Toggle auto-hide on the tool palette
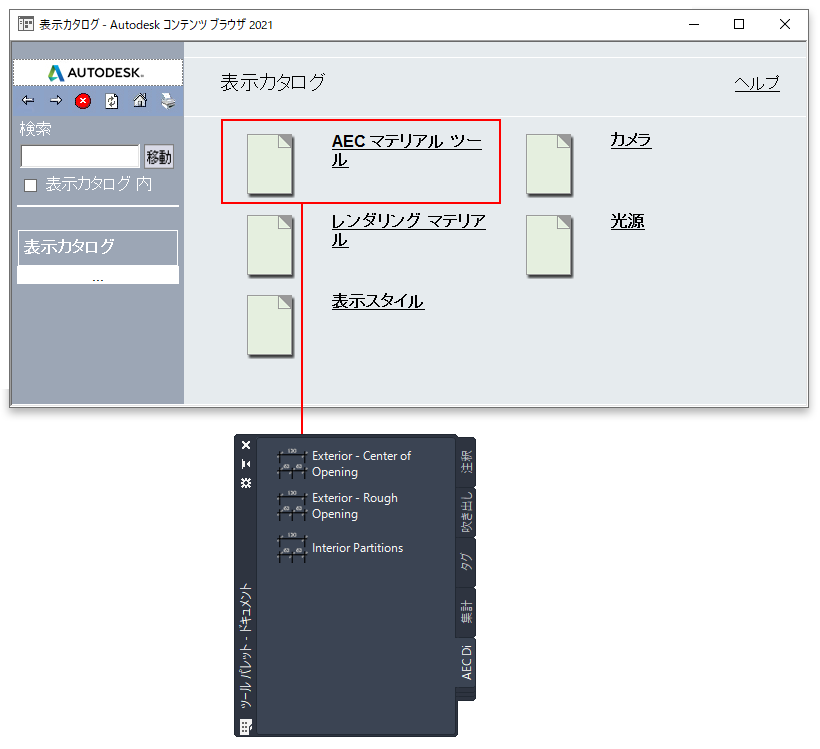The image size is (820, 749). (x=246, y=464)
